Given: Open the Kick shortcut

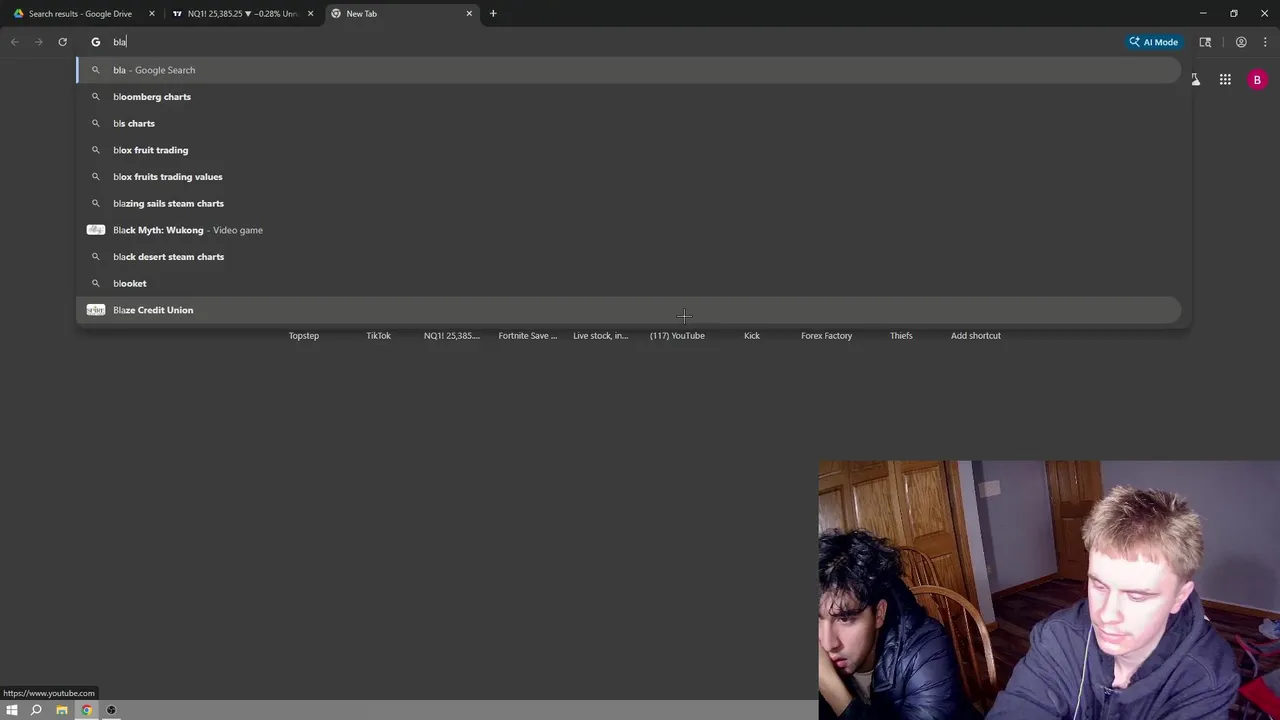Looking at the screenshot, I should 752,335.
